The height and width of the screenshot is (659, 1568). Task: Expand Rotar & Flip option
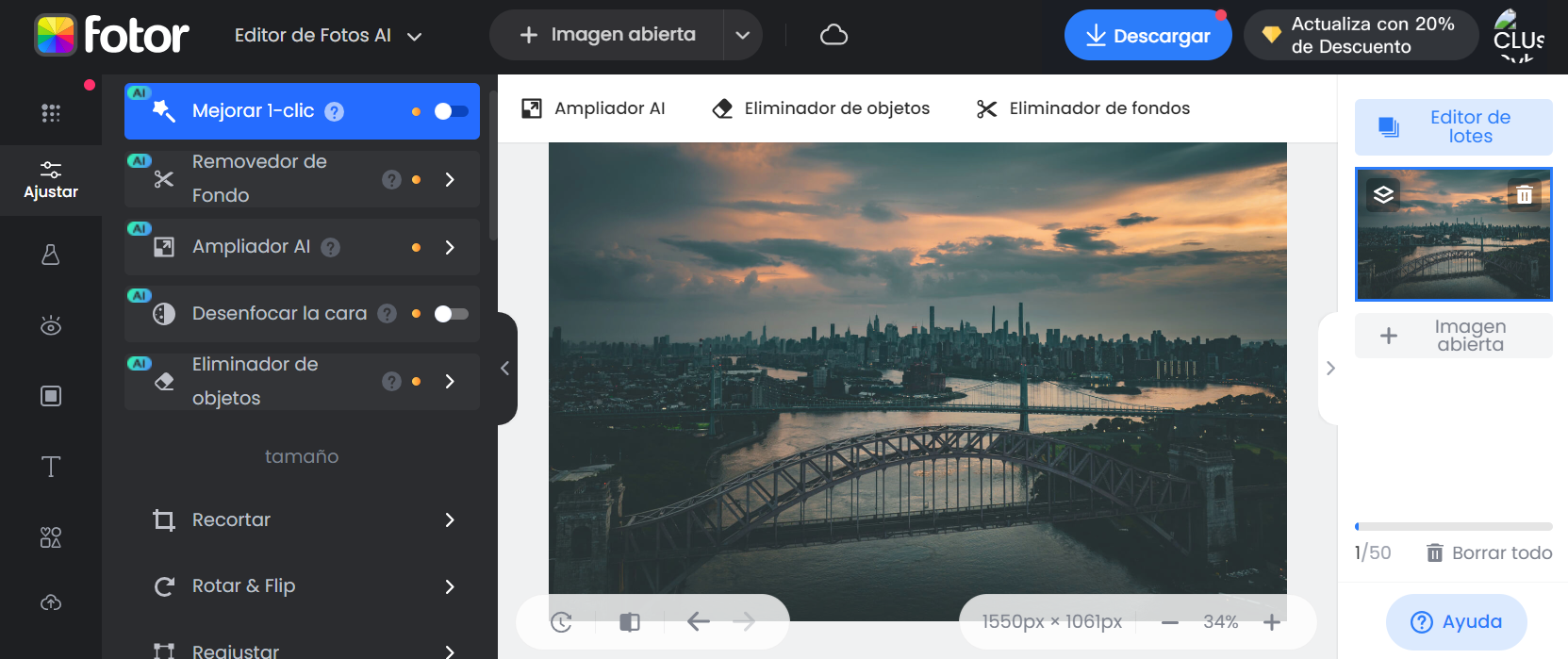[450, 586]
